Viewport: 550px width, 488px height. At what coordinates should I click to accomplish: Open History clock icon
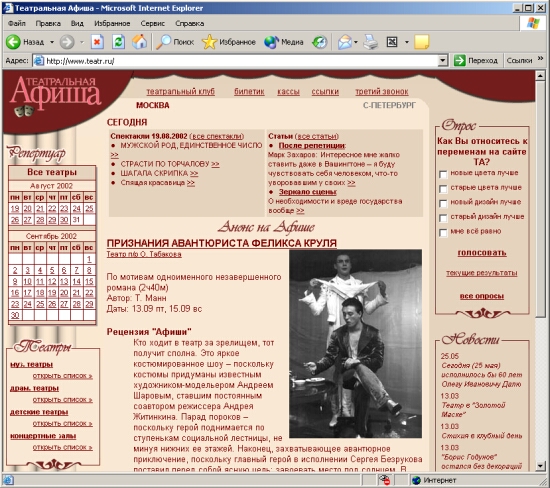(320, 42)
